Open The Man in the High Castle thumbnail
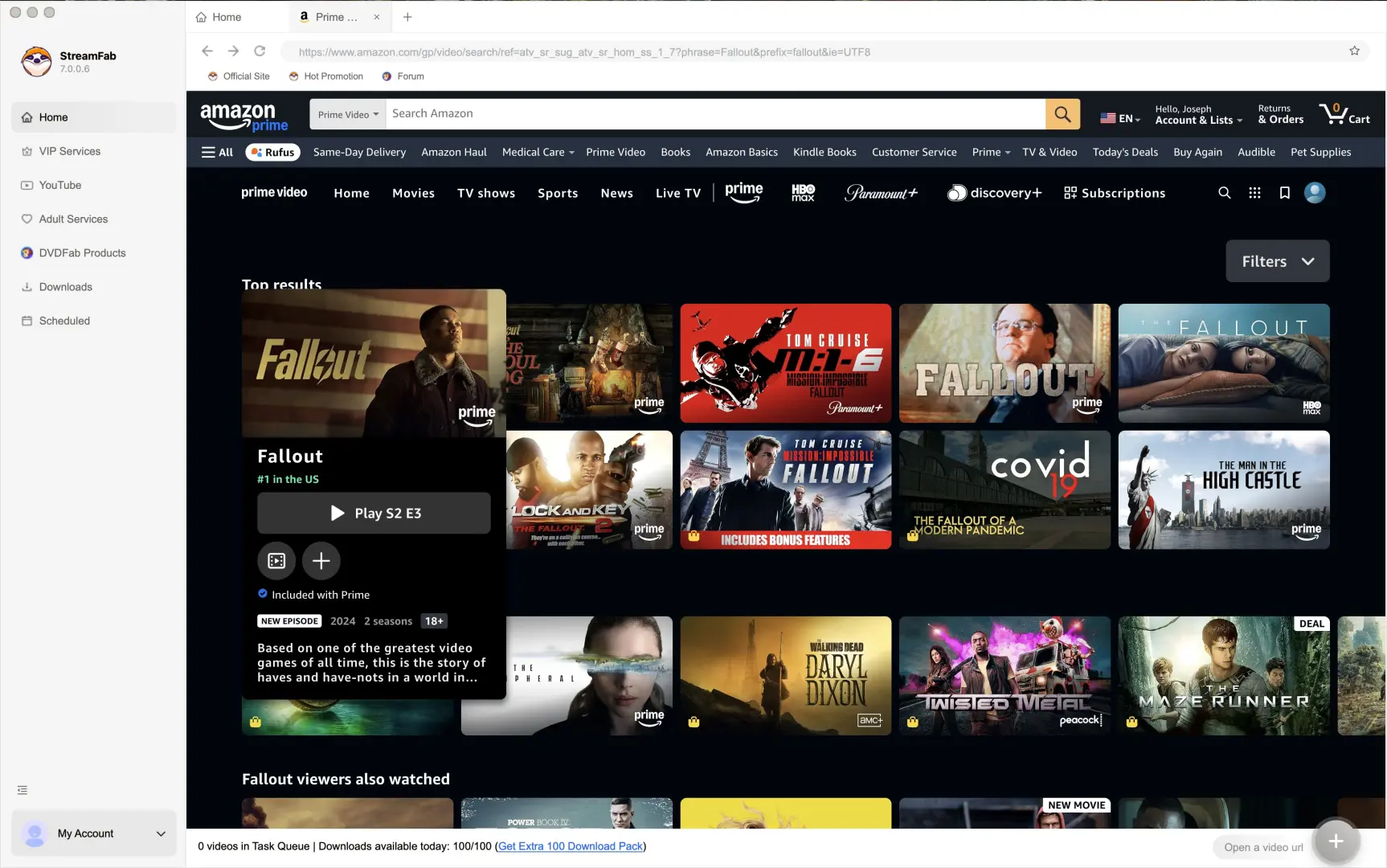1387x868 pixels. 1224,490
